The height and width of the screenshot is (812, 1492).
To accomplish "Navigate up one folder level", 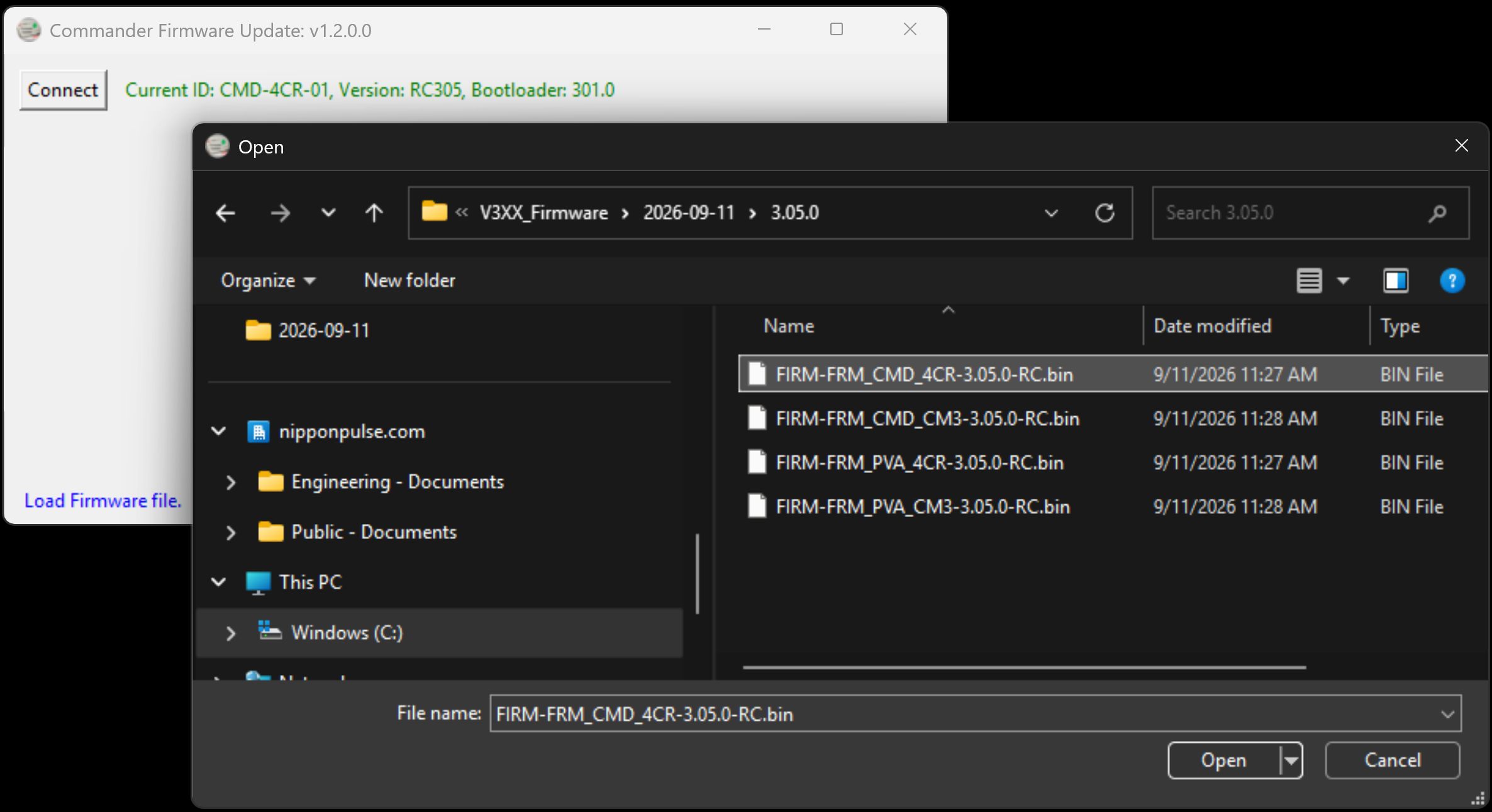I will [x=374, y=213].
